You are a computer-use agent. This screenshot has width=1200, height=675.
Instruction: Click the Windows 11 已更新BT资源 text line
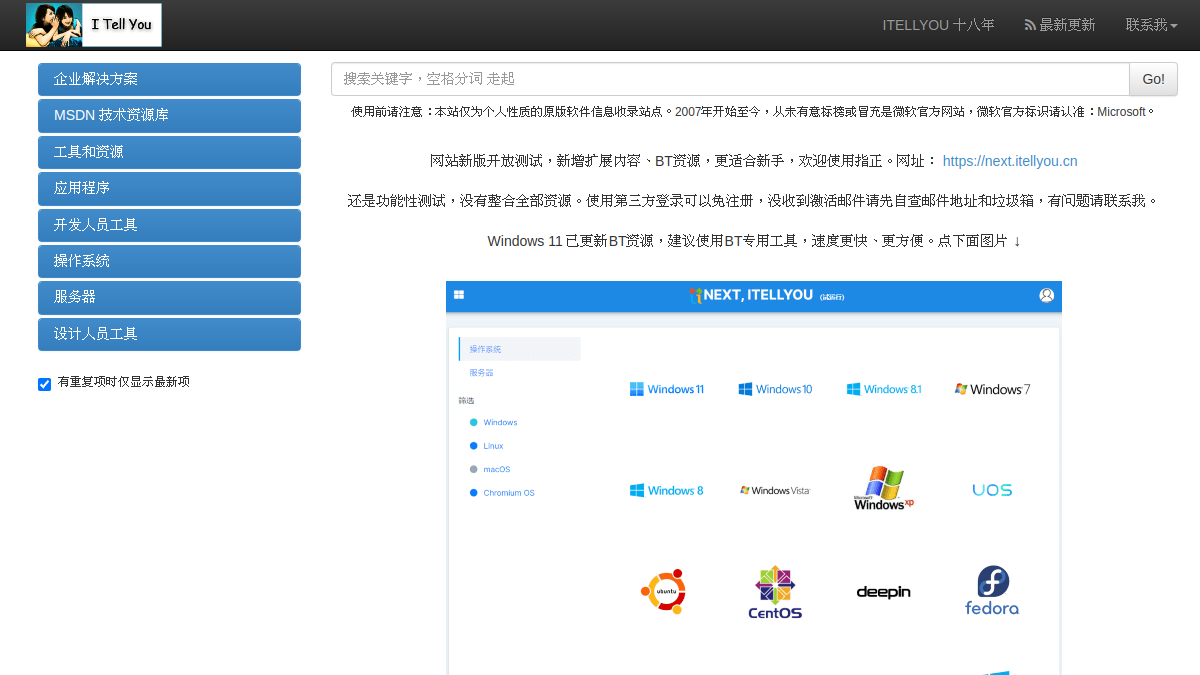coord(754,241)
